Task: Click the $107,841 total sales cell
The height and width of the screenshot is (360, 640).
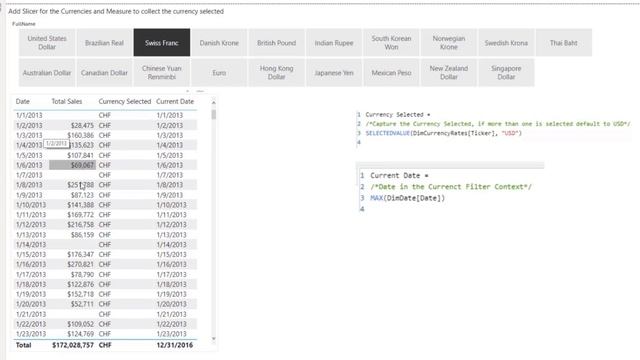Action: tap(80, 155)
